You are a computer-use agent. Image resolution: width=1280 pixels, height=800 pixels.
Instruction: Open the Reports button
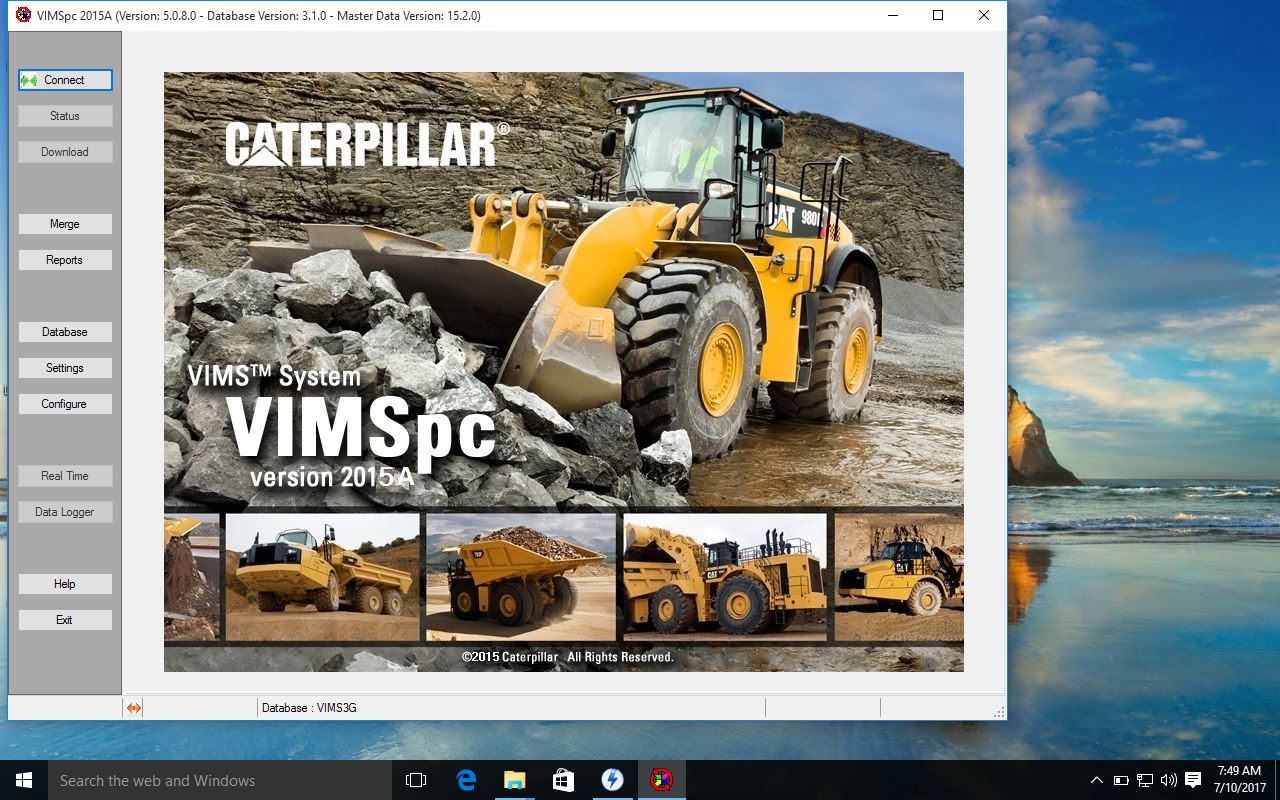coord(65,260)
